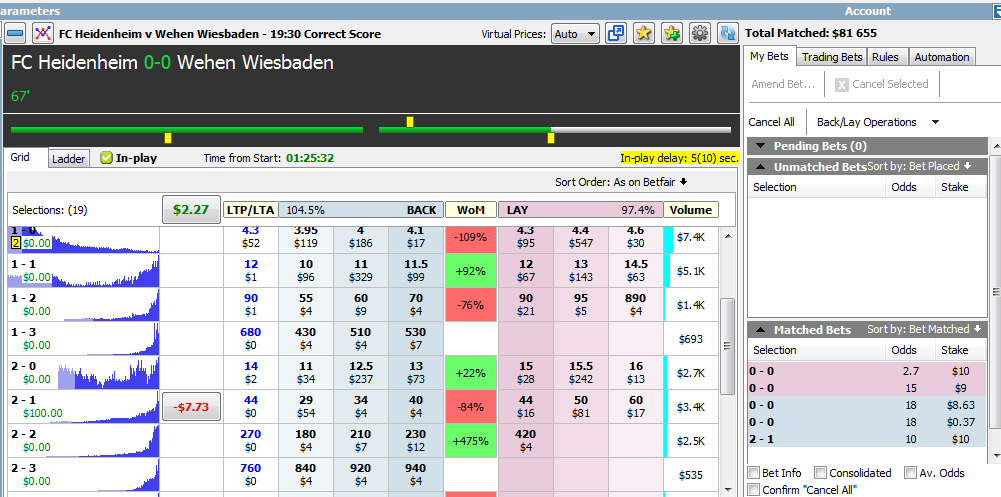1001x497 pixels.
Task: Expand the Pending Bets (0) section
Action: (760, 146)
